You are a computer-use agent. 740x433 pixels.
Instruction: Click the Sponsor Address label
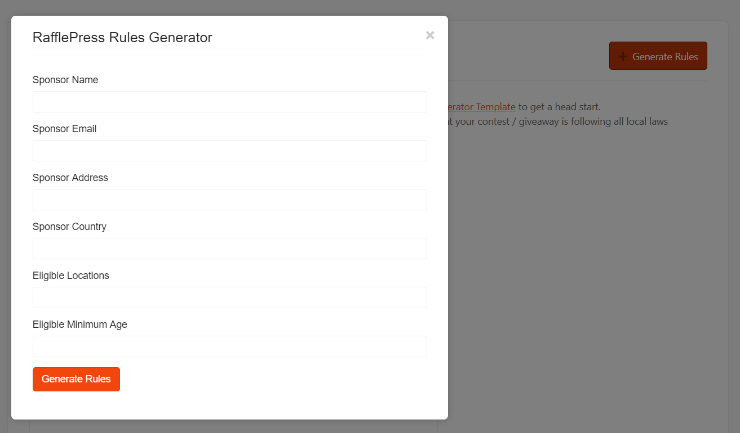coord(70,178)
